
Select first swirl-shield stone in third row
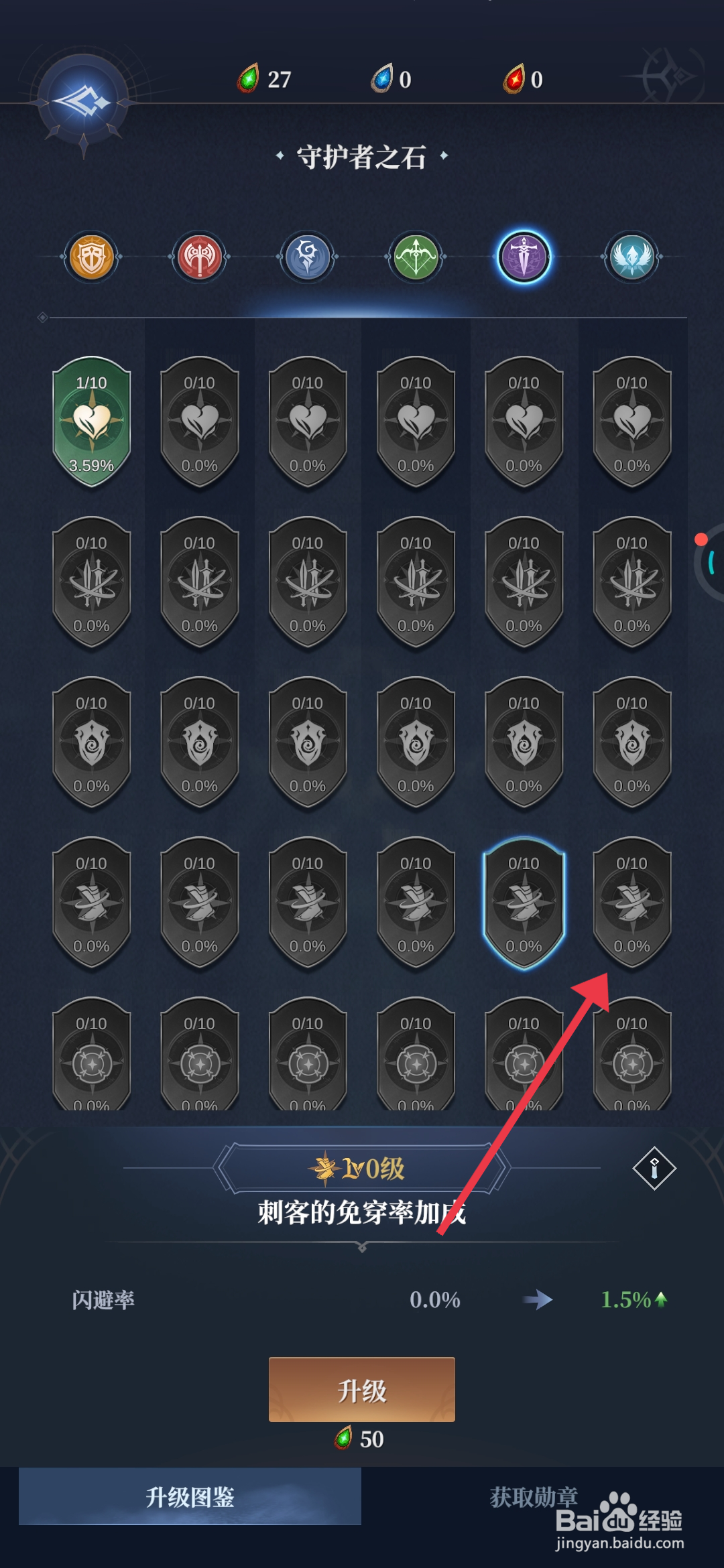92,742
